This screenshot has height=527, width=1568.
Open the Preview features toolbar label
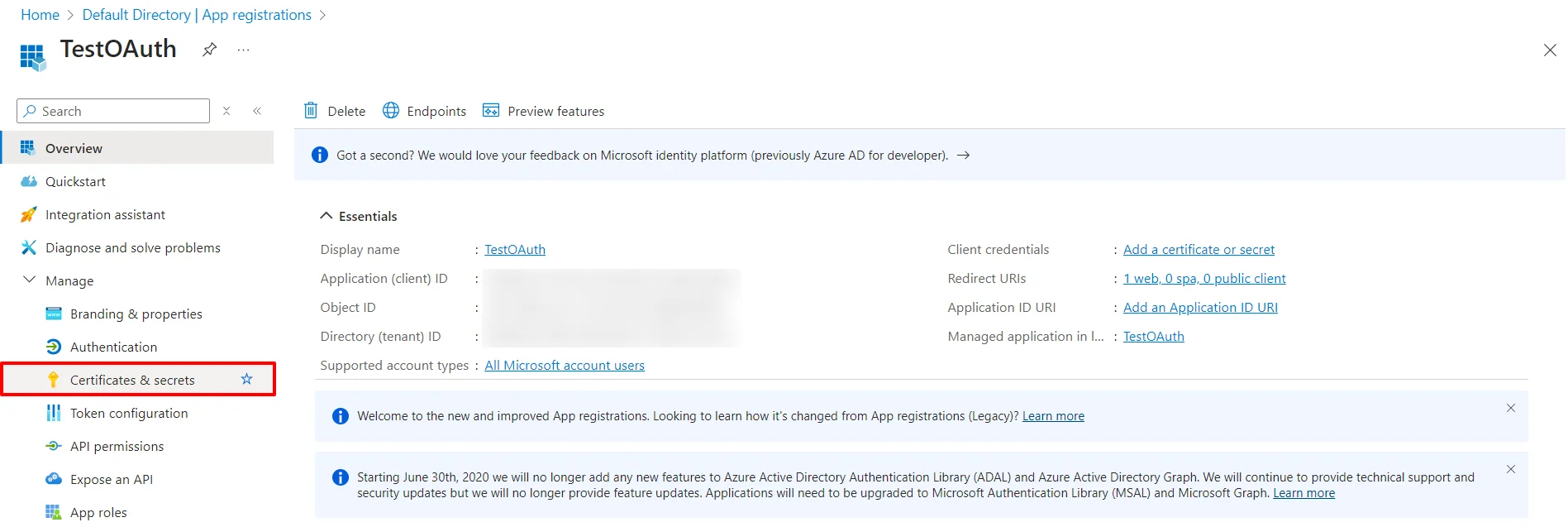(x=555, y=111)
